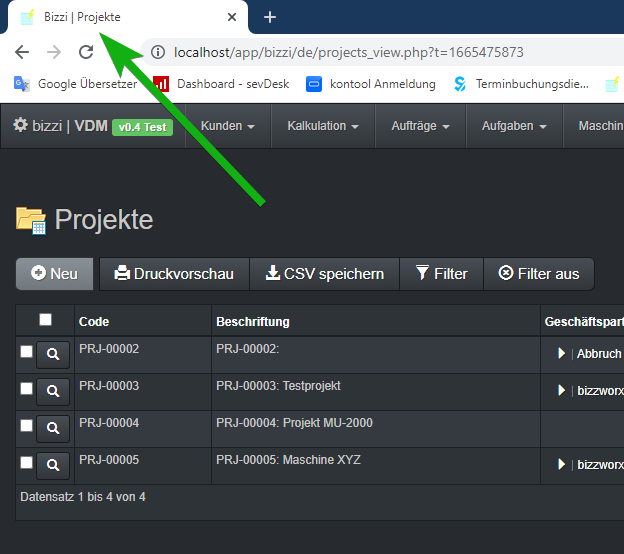Image resolution: width=624 pixels, height=554 pixels.
Task: Click label PRJ-00004: Projekt MU-2000
Action: [294, 423]
